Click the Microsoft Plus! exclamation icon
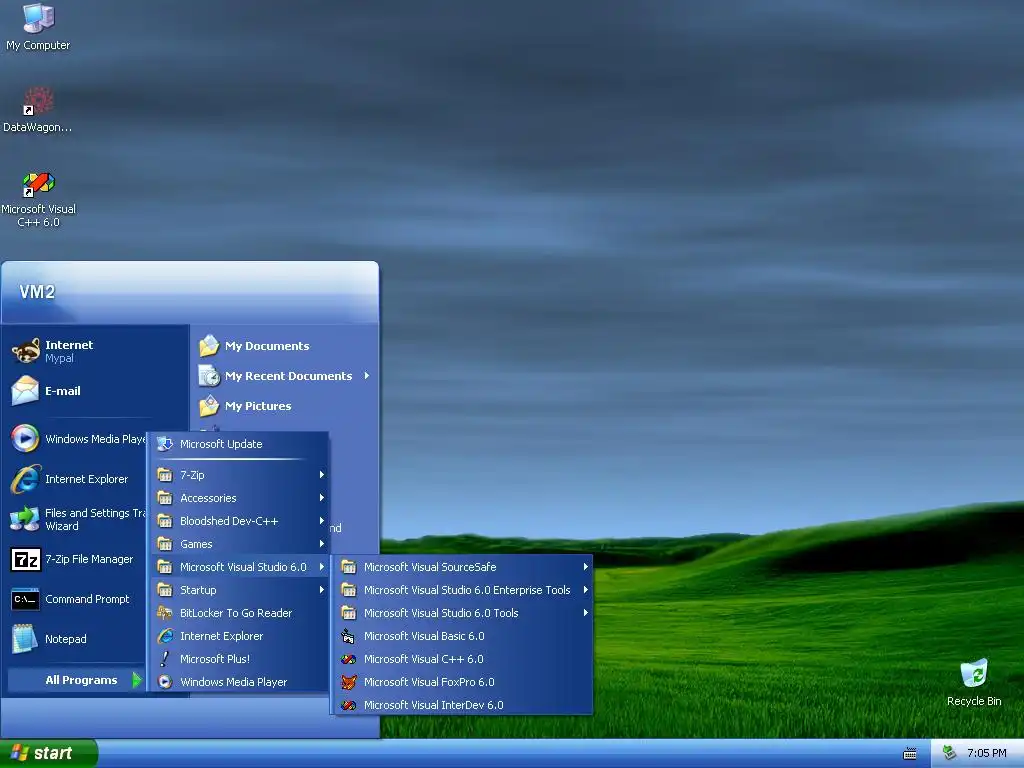The height and width of the screenshot is (768, 1024). click(x=165, y=659)
